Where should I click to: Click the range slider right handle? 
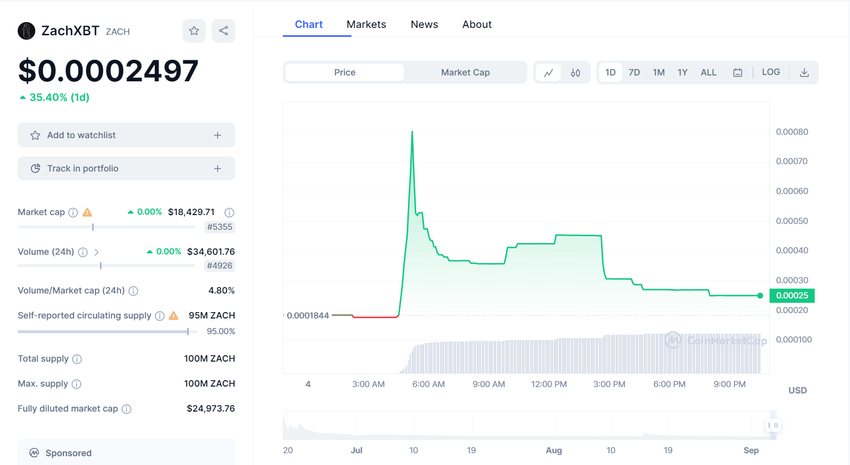click(772, 425)
